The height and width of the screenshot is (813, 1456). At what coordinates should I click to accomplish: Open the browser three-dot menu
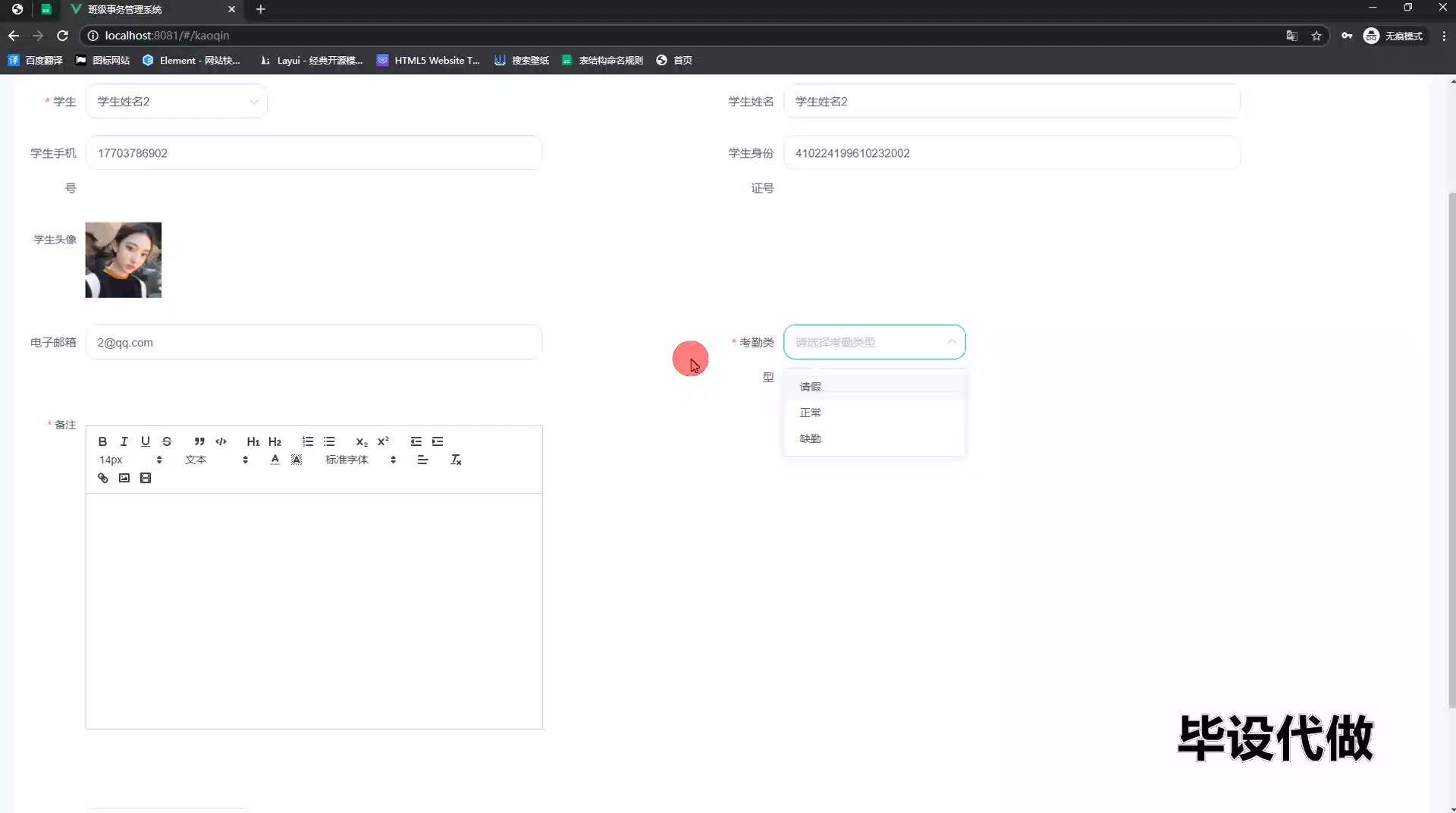pos(1444,36)
